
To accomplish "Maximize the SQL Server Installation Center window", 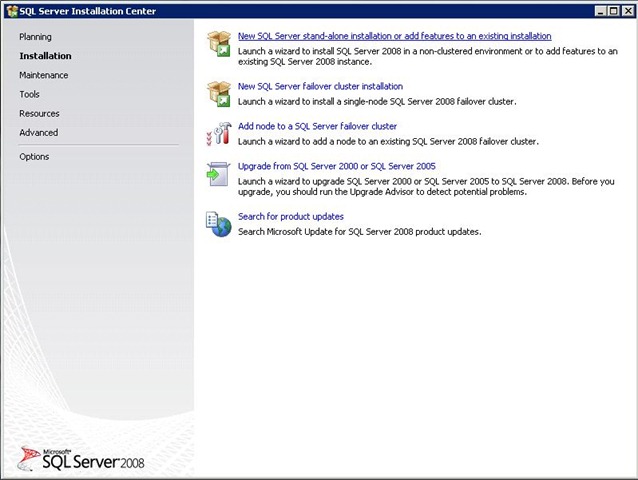I will 612,10.
